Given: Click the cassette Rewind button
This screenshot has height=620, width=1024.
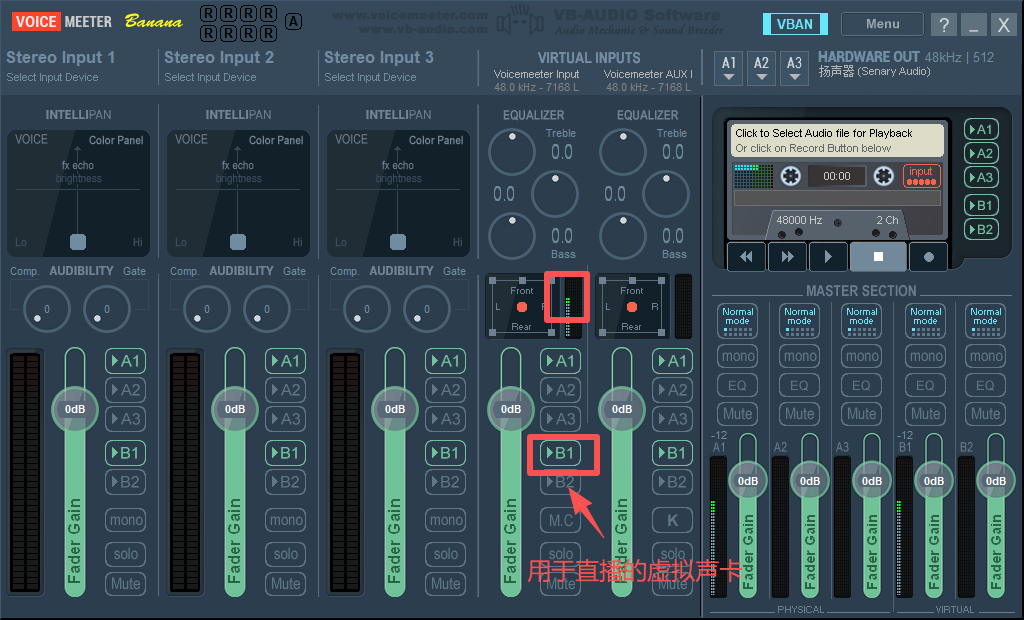Looking at the screenshot, I should 746,256.
